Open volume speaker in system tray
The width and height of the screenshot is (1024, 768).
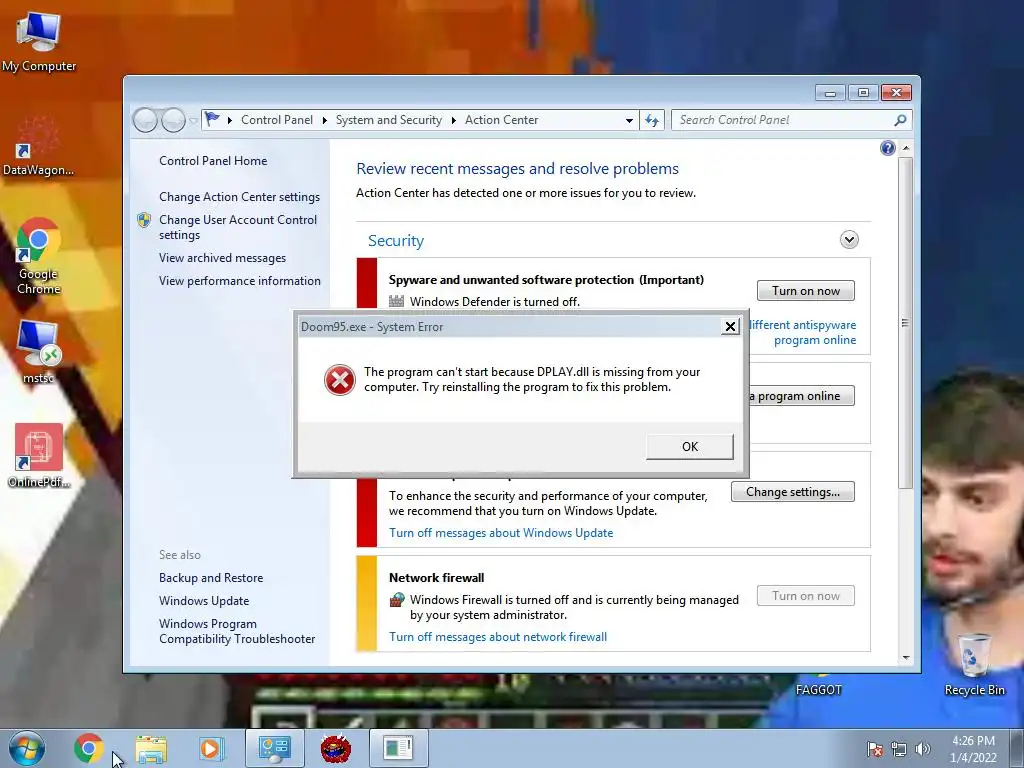923,749
